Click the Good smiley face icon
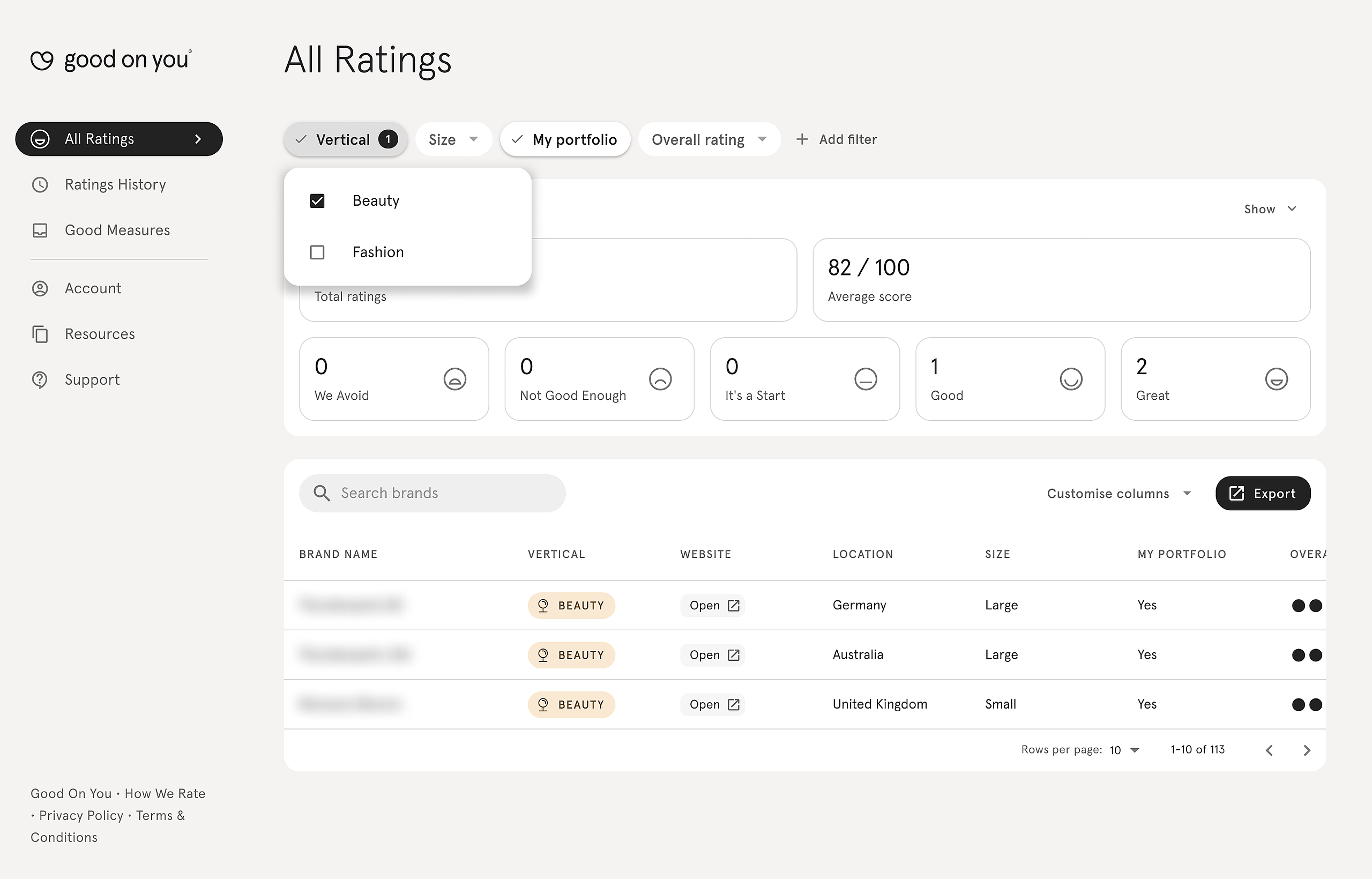The width and height of the screenshot is (1372, 879). point(1071,379)
